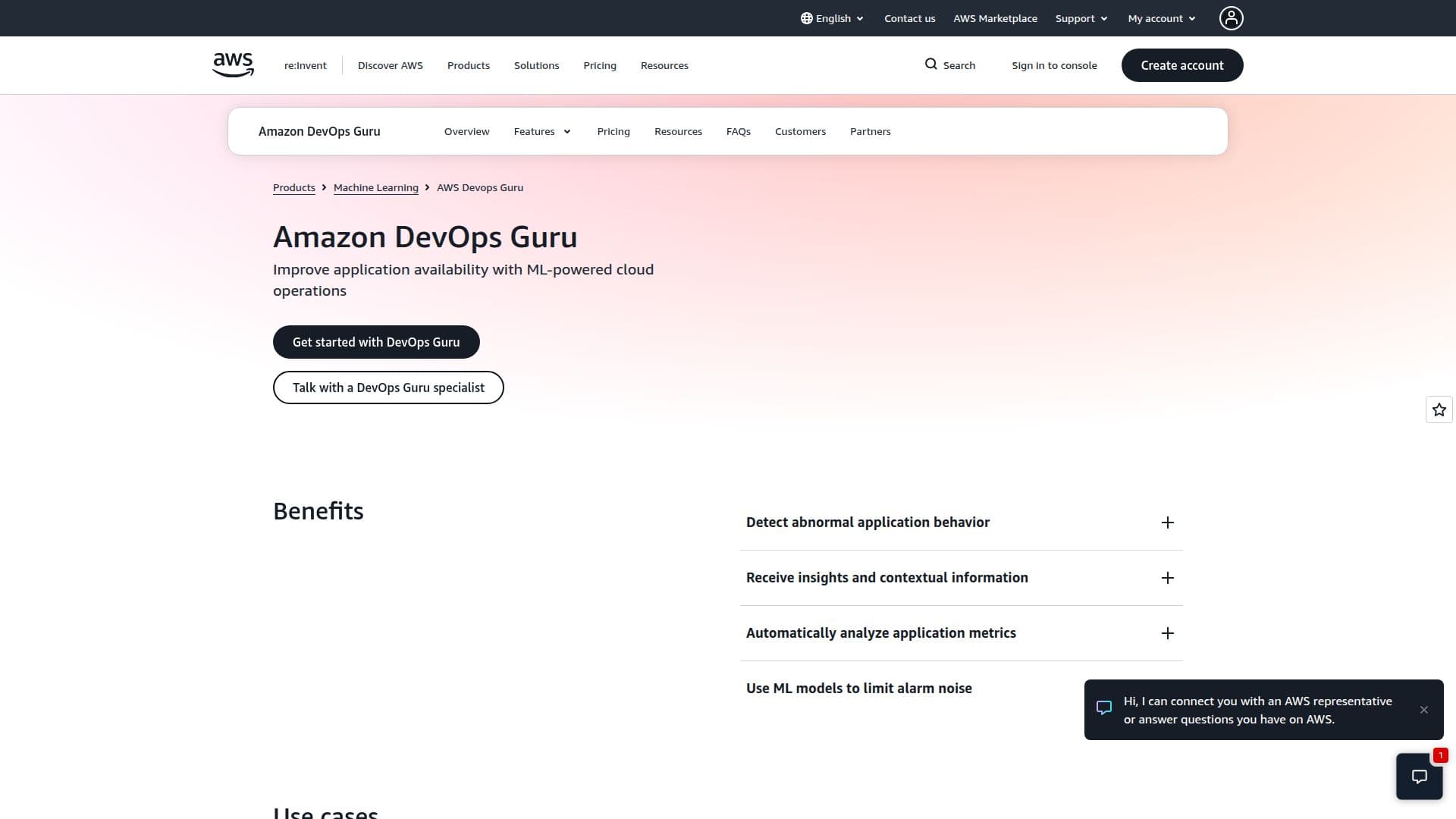Open the chat widget button
This screenshot has height=819, width=1456.
[x=1419, y=776]
